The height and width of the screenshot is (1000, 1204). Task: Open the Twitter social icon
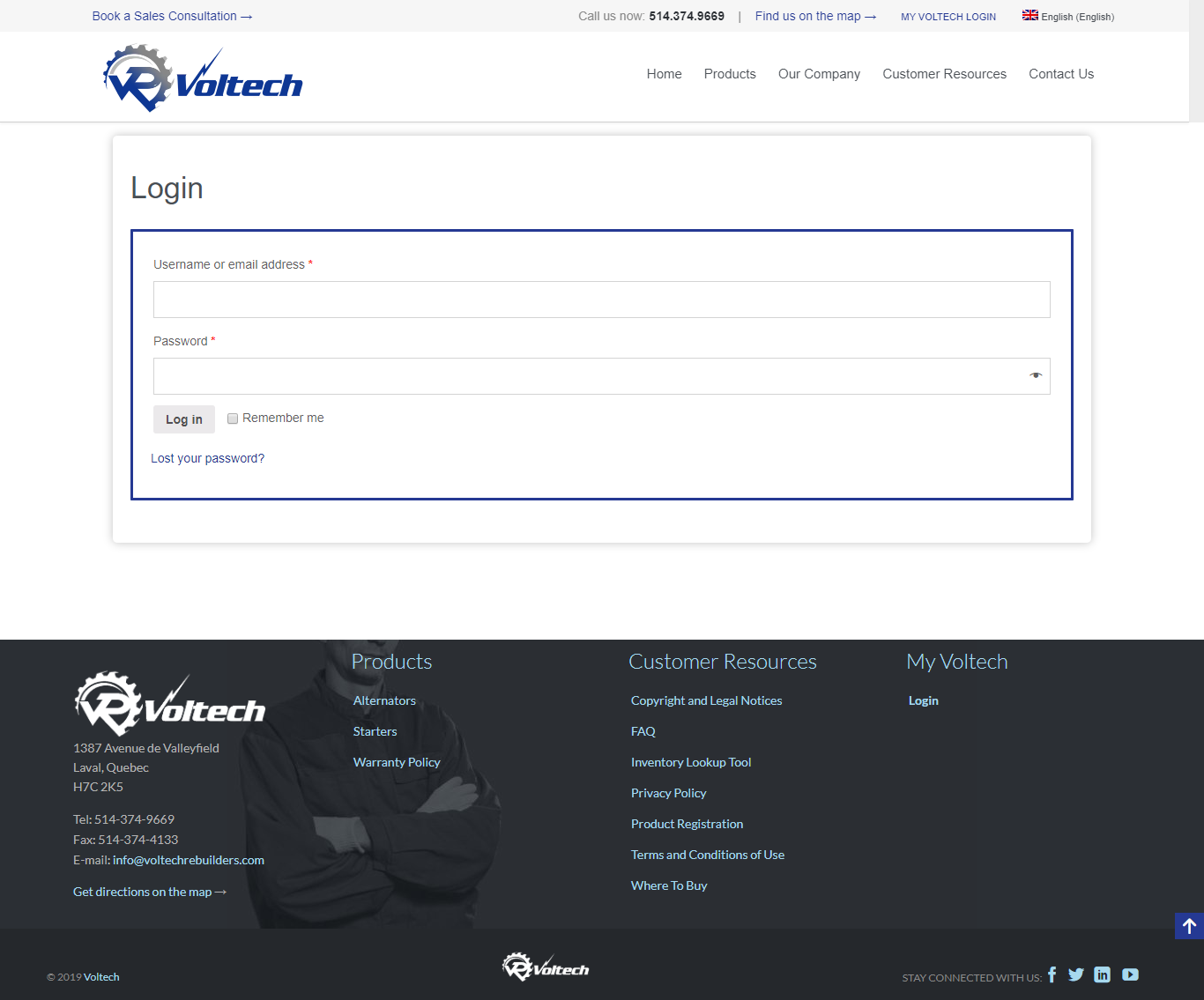[1075, 974]
